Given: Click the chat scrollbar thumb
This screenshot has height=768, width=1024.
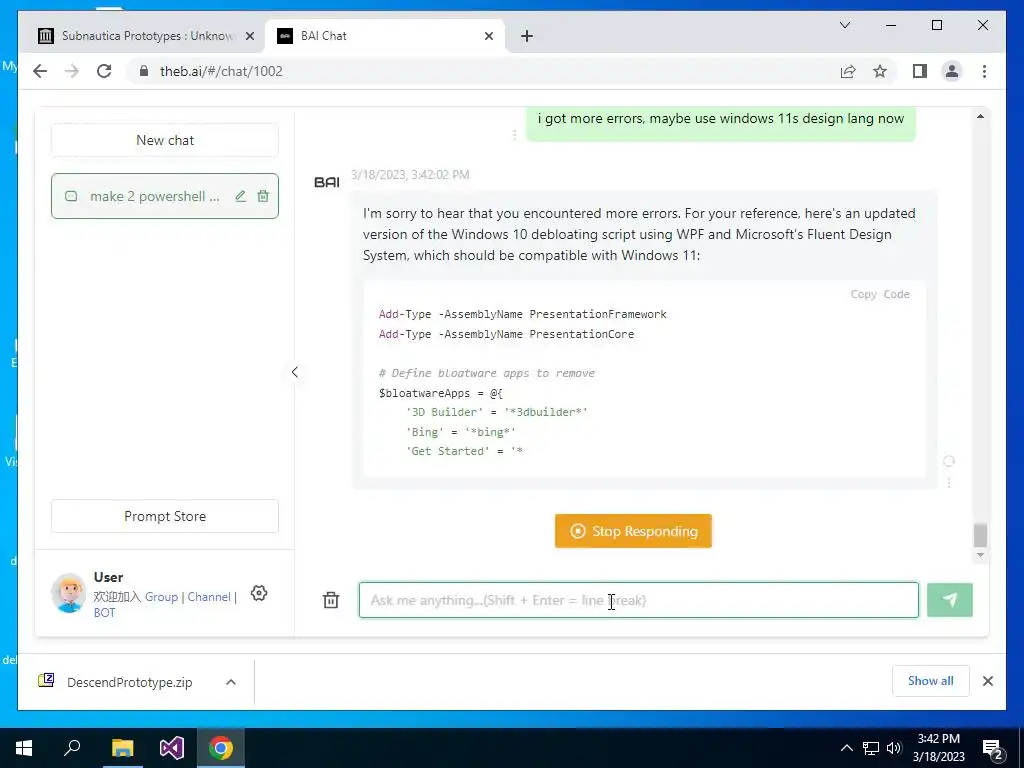Looking at the screenshot, I should click(x=980, y=535).
